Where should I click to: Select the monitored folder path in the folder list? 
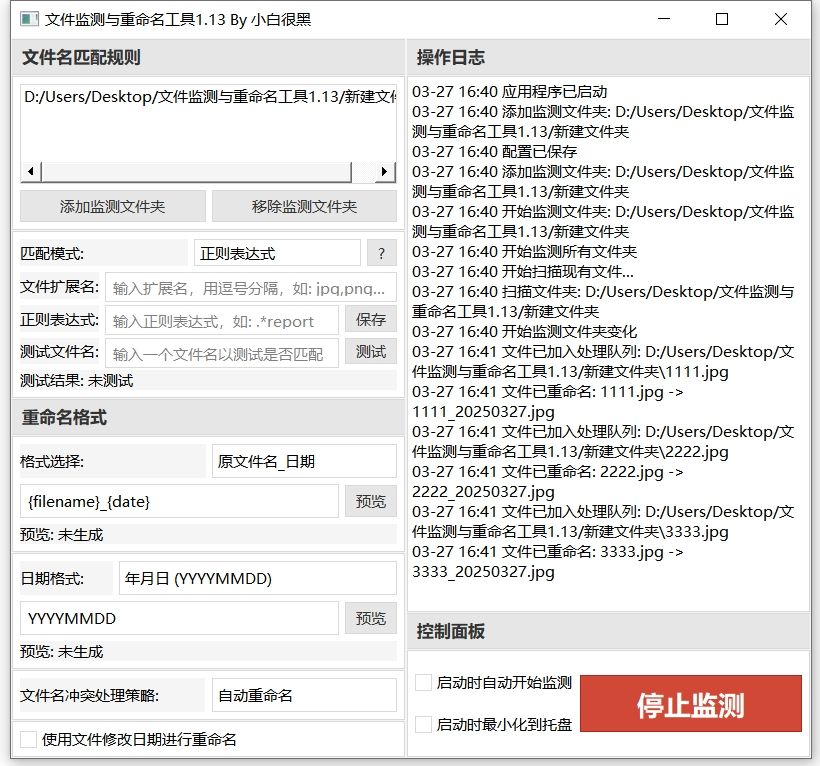tap(209, 97)
